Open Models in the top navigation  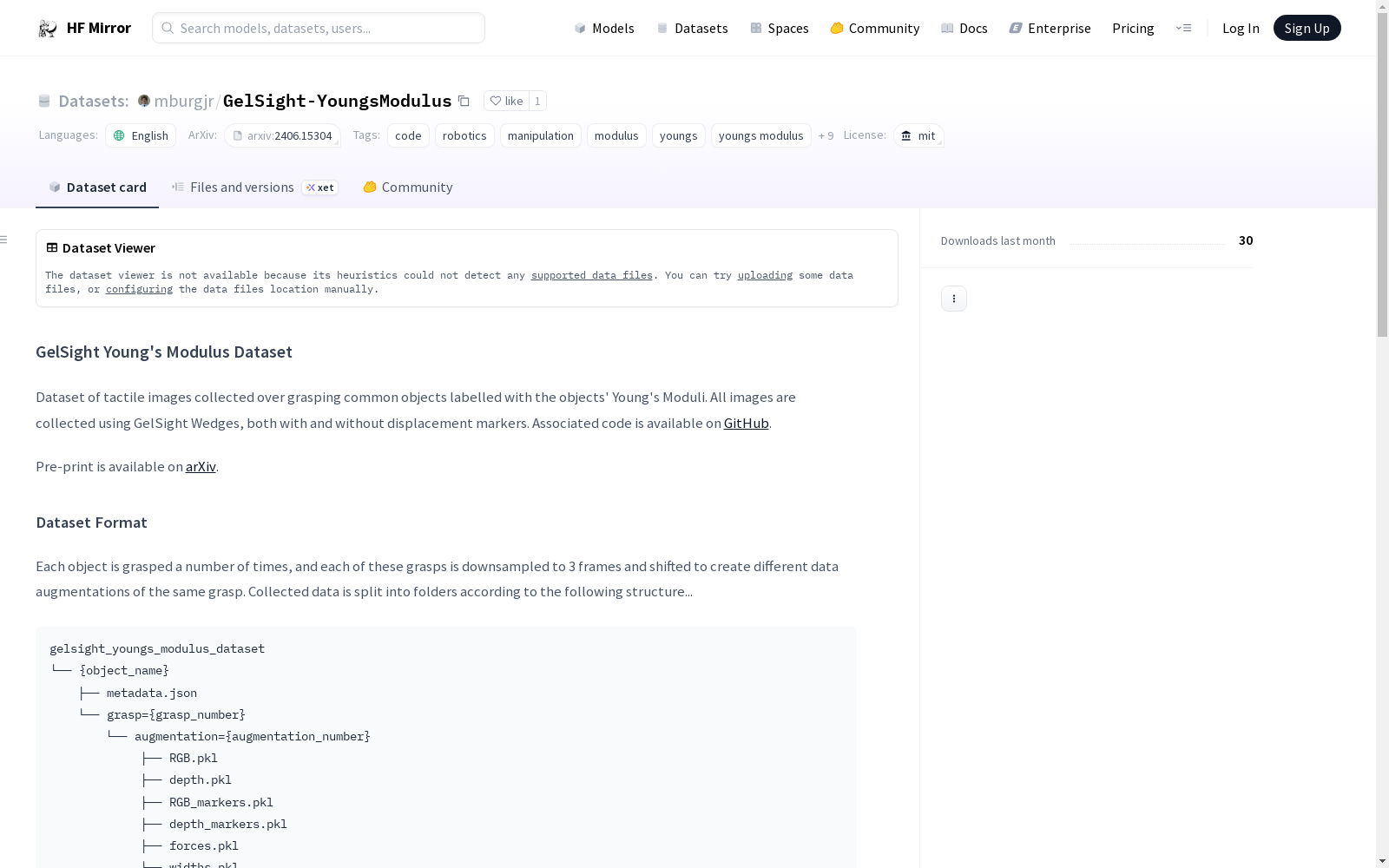click(x=604, y=28)
